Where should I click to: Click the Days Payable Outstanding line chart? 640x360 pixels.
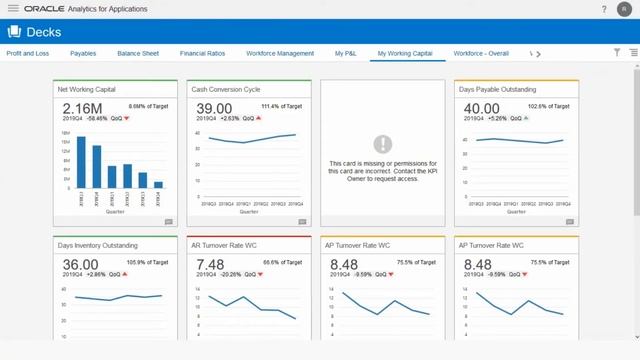pyautogui.click(x=520, y=140)
